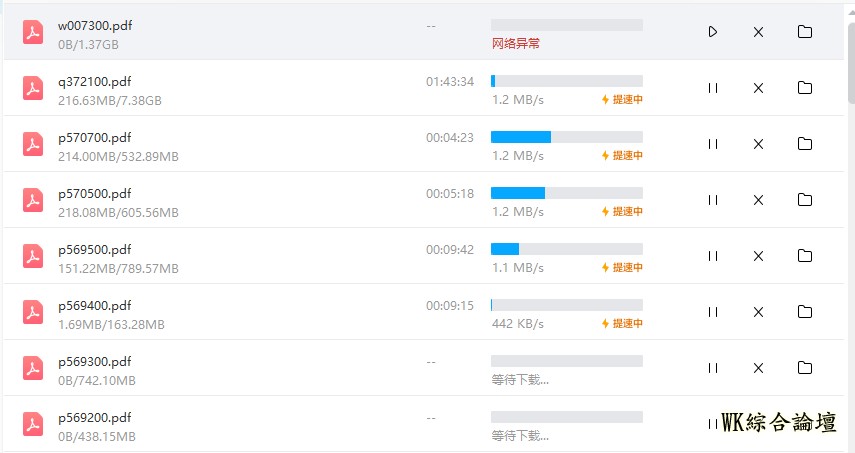Image resolution: width=855 pixels, height=453 pixels.
Task: Click 提速中 speed-up label for p569400.pdf
Action: pyautogui.click(x=622, y=323)
